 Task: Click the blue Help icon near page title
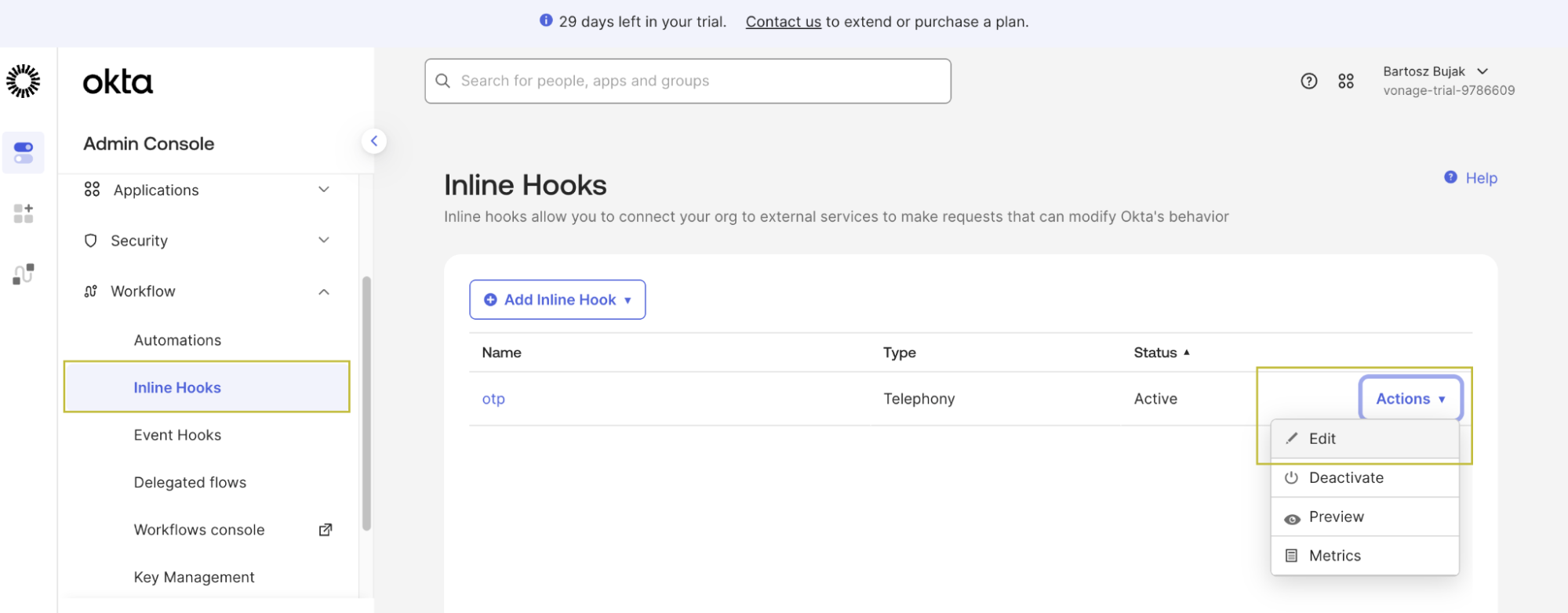click(x=1450, y=177)
